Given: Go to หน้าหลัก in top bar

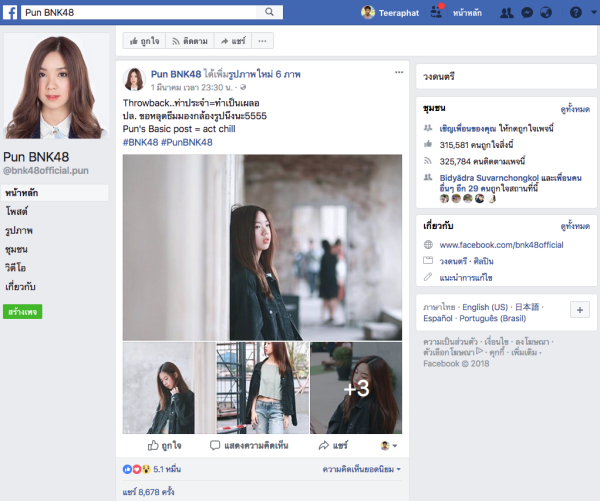Looking at the screenshot, I should click(467, 13).
